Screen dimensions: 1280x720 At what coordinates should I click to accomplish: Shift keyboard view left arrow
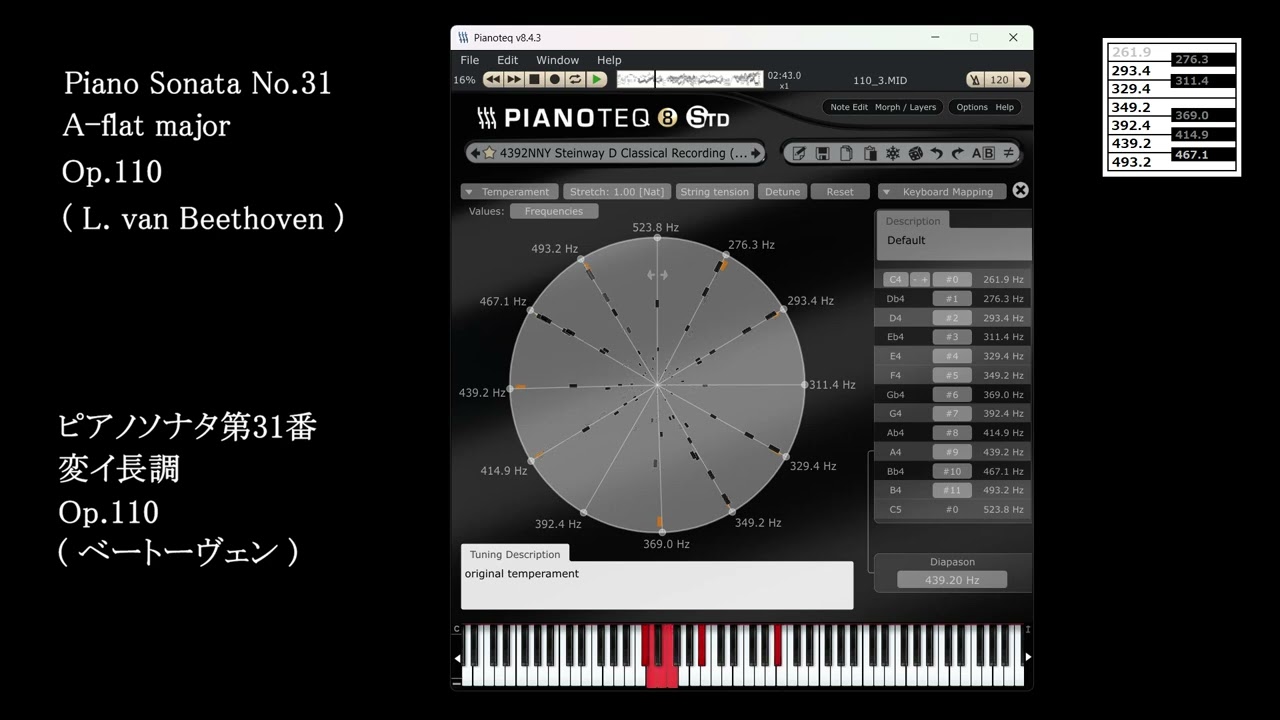coord(458,657)
